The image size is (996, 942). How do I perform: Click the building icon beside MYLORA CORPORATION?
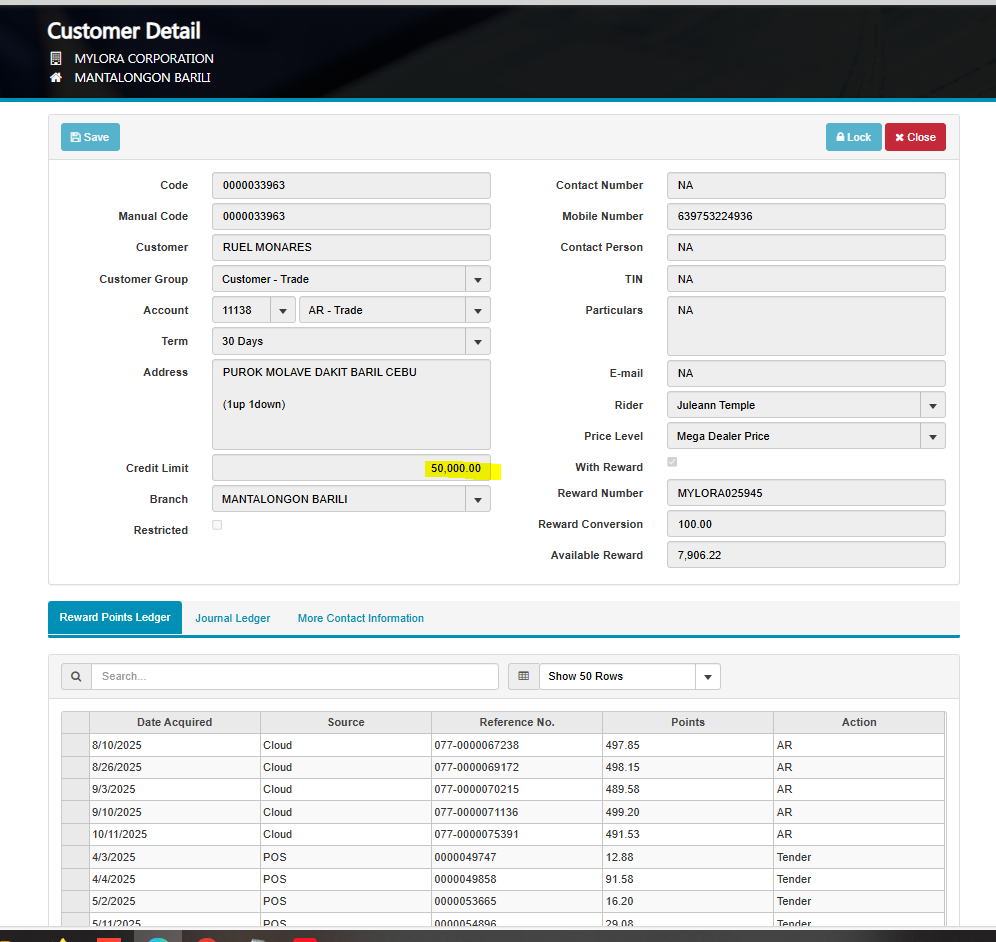click(x=56, y=58)
